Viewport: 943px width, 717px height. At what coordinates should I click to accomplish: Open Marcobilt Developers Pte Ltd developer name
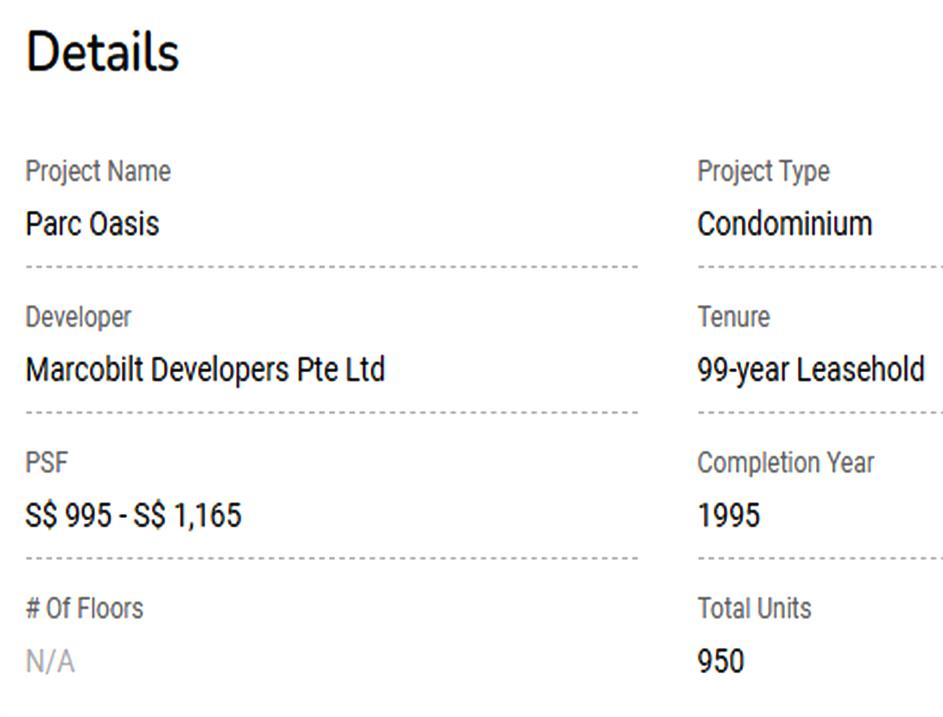pyautogui.click(x=205, y=370)
